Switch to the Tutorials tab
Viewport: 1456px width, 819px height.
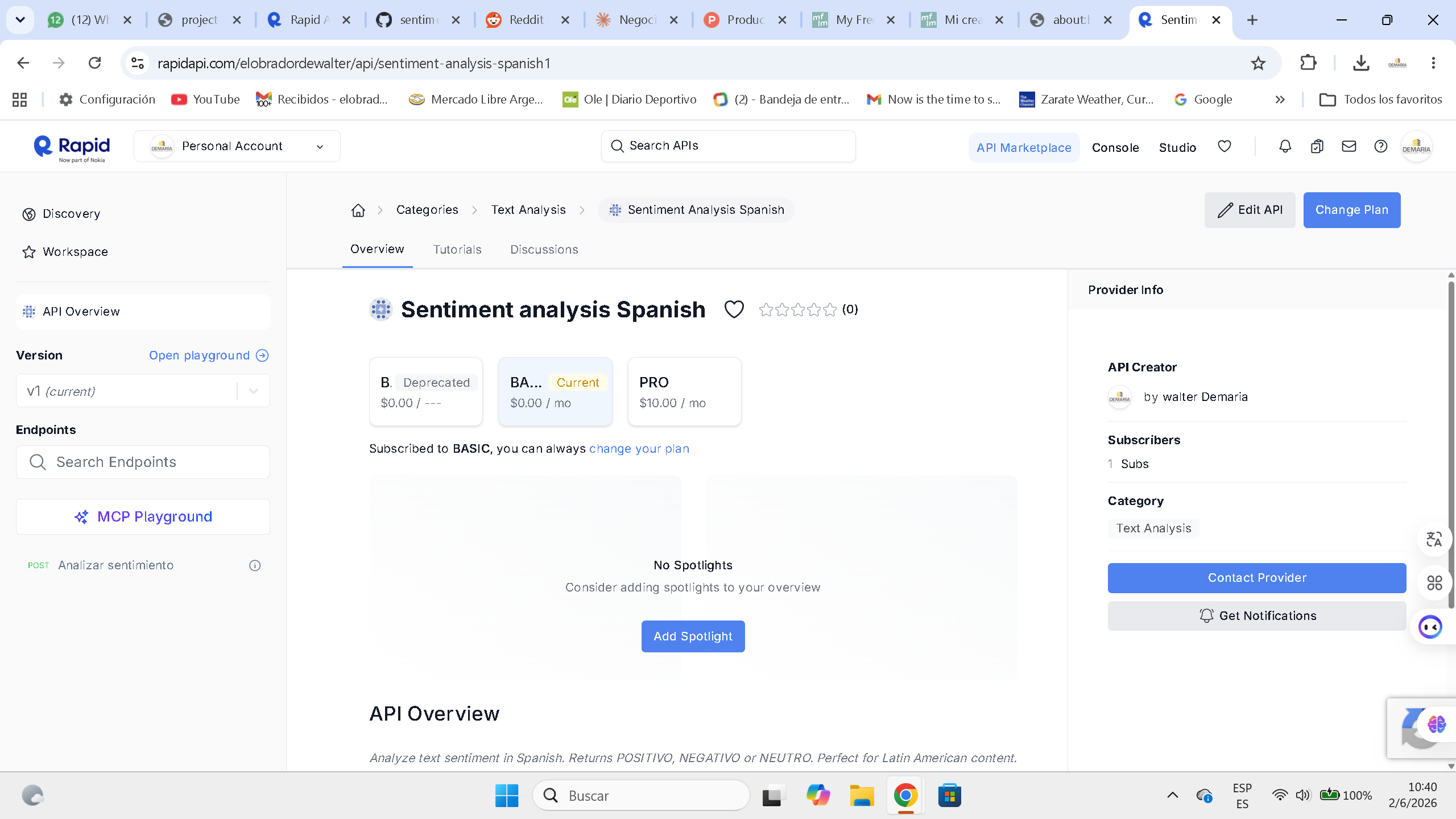pos(457,250)
